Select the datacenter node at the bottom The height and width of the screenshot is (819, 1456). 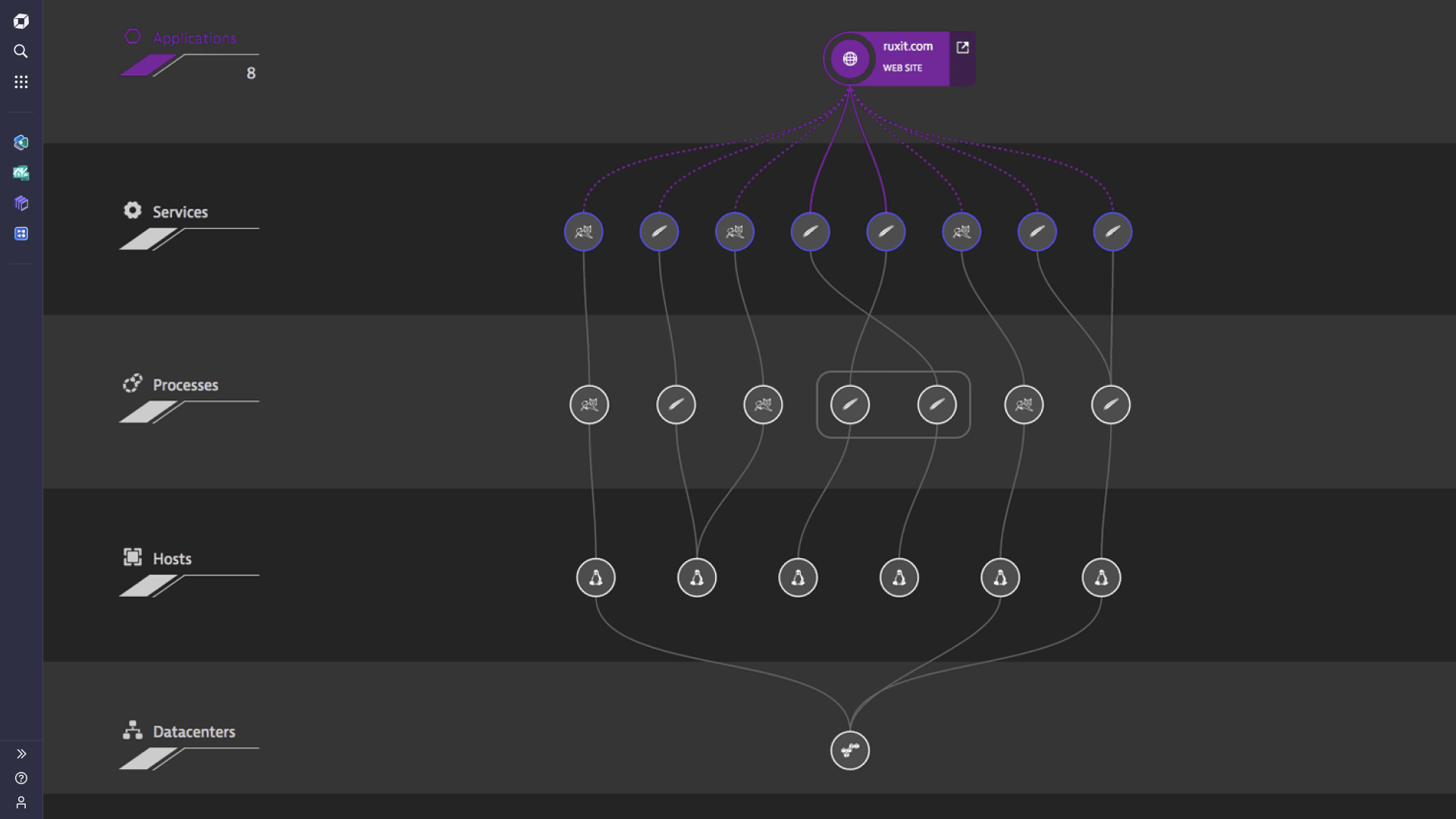coord(850,751)
